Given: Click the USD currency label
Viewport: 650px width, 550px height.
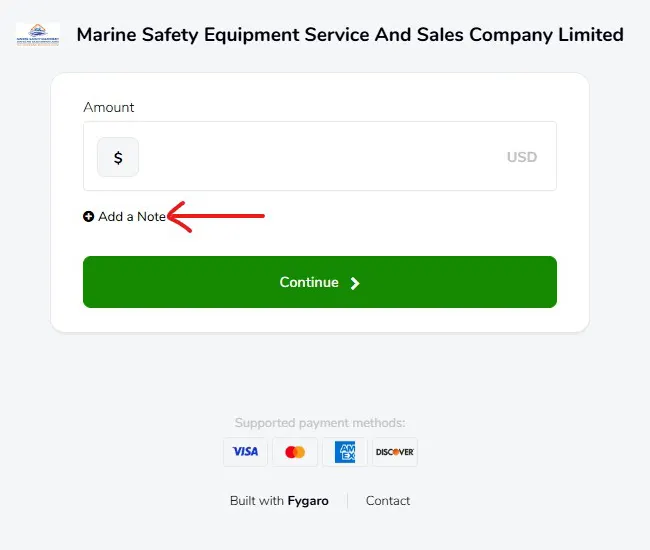Looking at the screenshot, I should point(521,157).
